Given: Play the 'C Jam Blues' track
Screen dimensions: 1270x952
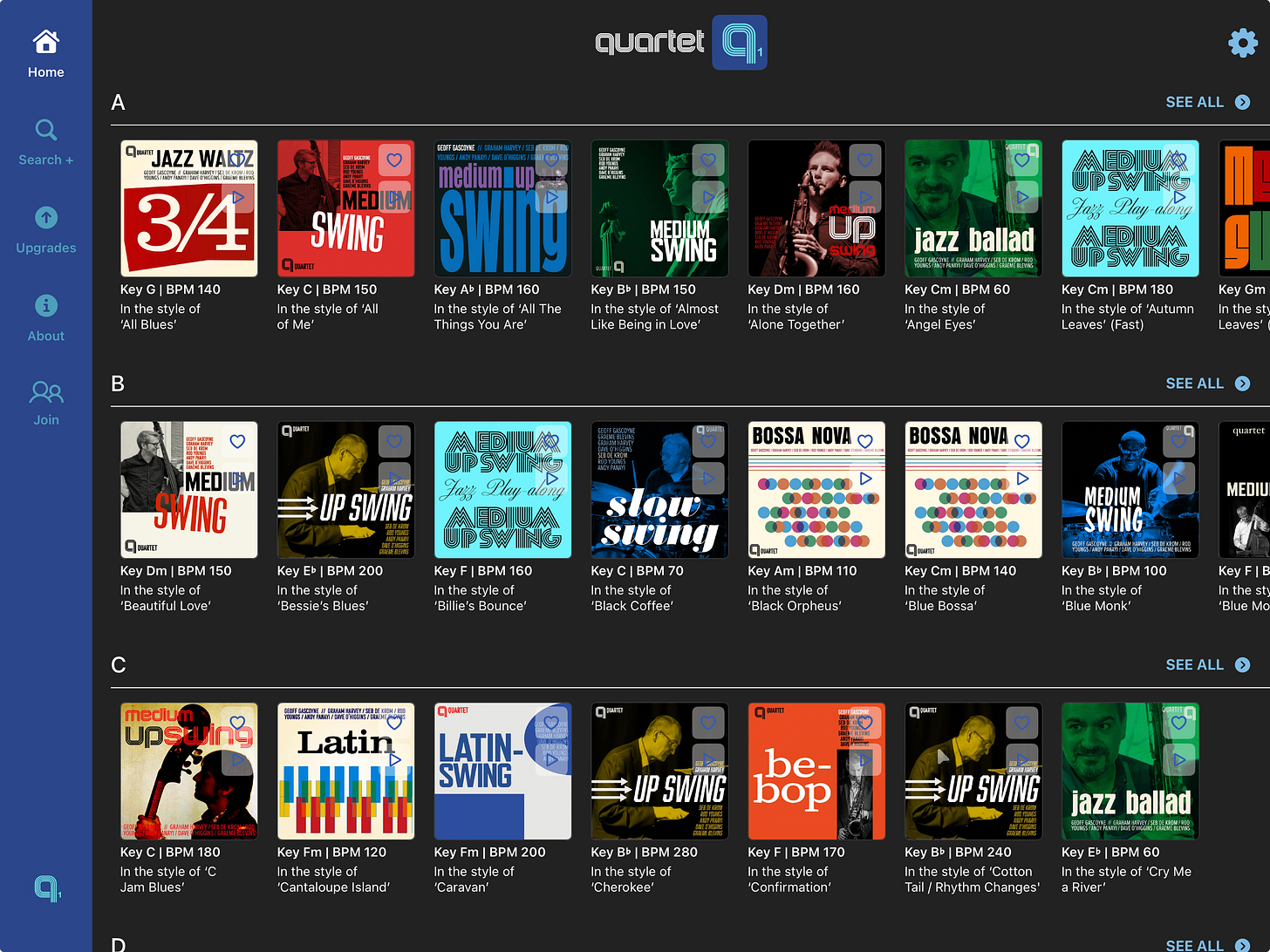Looking at the screenshot, I should (237, 761).
